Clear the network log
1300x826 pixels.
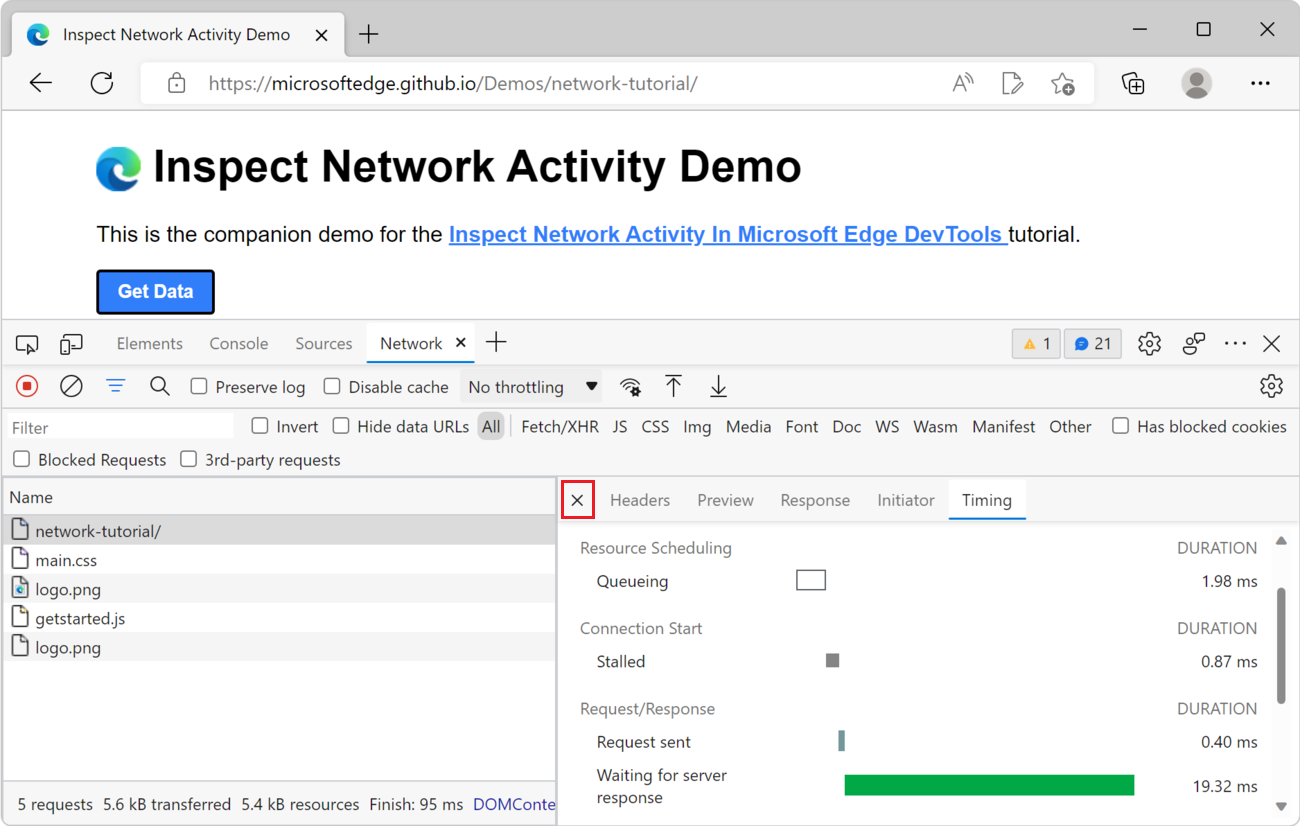(71, 386)
